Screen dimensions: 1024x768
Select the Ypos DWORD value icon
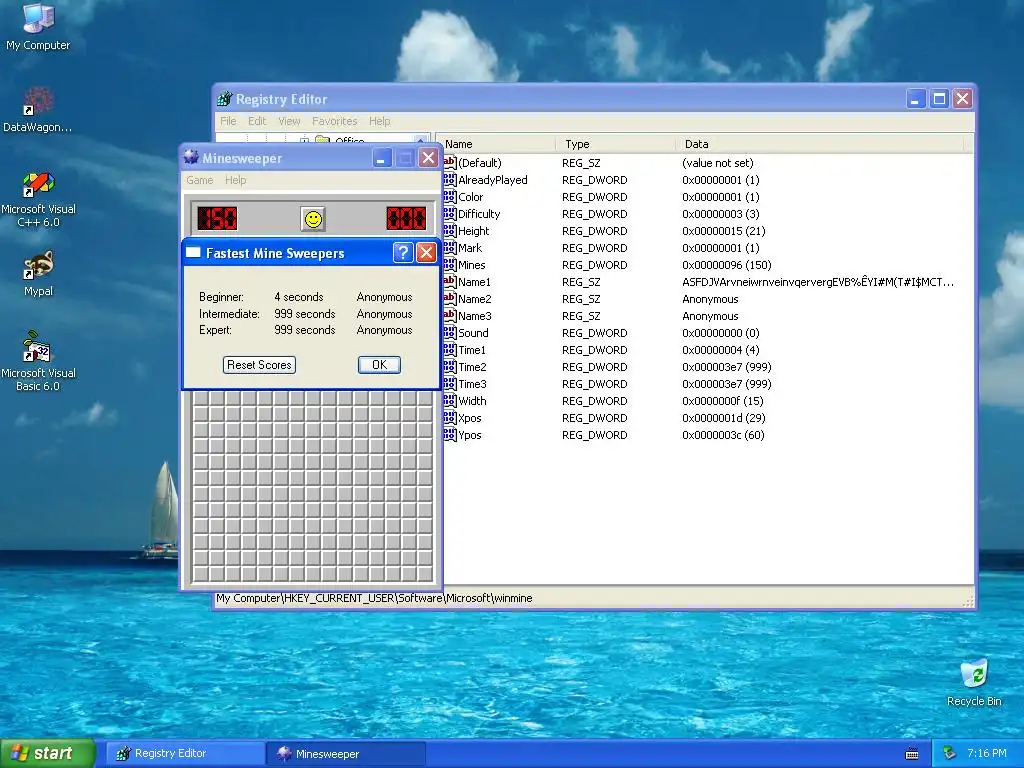449,434
